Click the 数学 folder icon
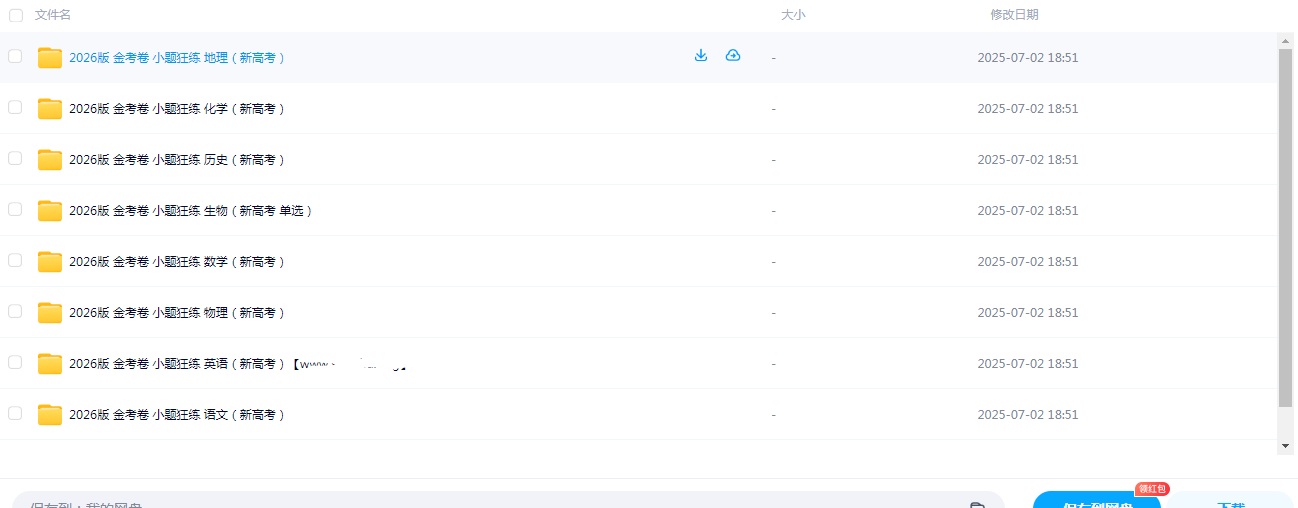1298x508 pixels. (50, 262)
